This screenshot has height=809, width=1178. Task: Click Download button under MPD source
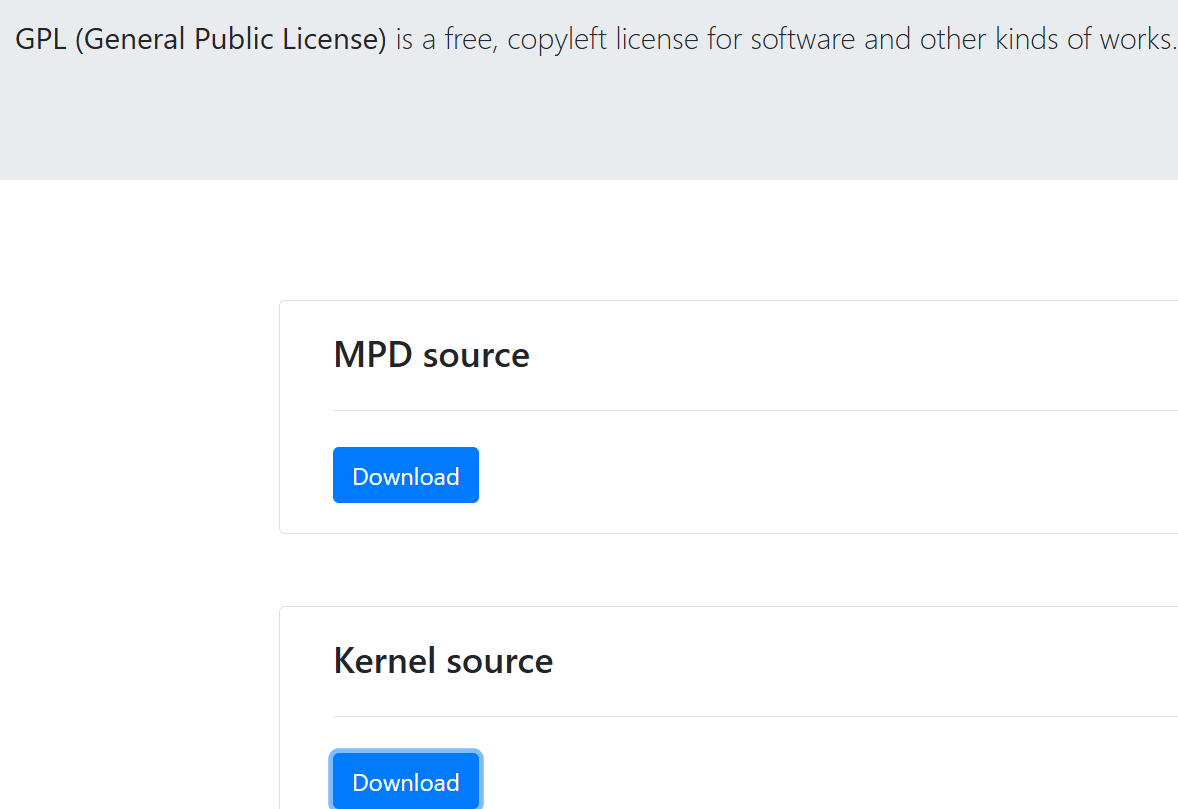pyautogui.click(x=405, y=476)
